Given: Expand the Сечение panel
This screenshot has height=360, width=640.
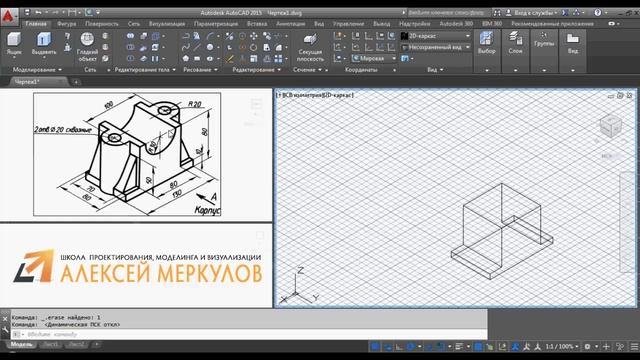Looking at the screenshot, I should (x=307, y=70).
